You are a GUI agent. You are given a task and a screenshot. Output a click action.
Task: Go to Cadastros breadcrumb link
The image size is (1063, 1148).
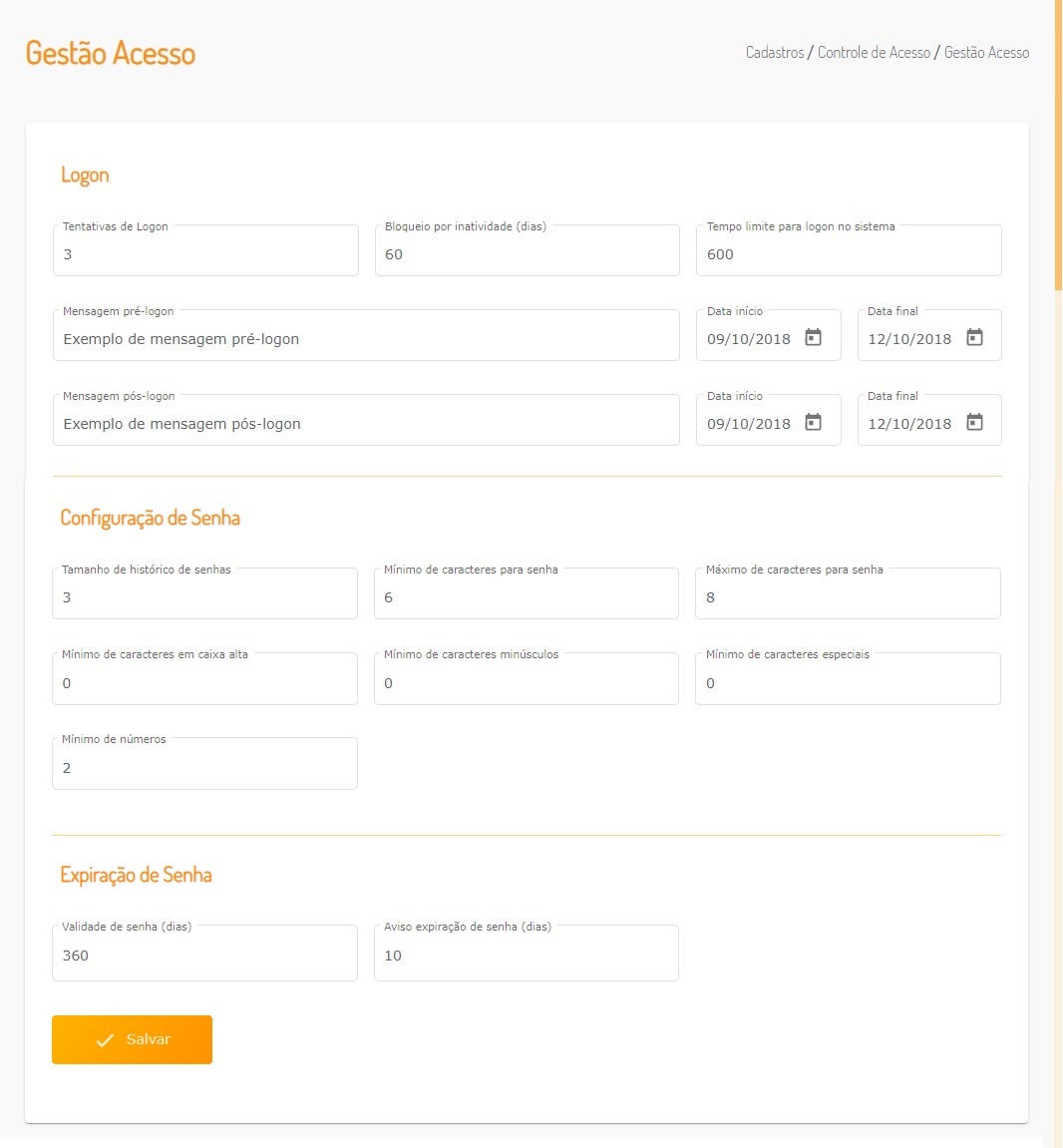[x=775, y=53]
